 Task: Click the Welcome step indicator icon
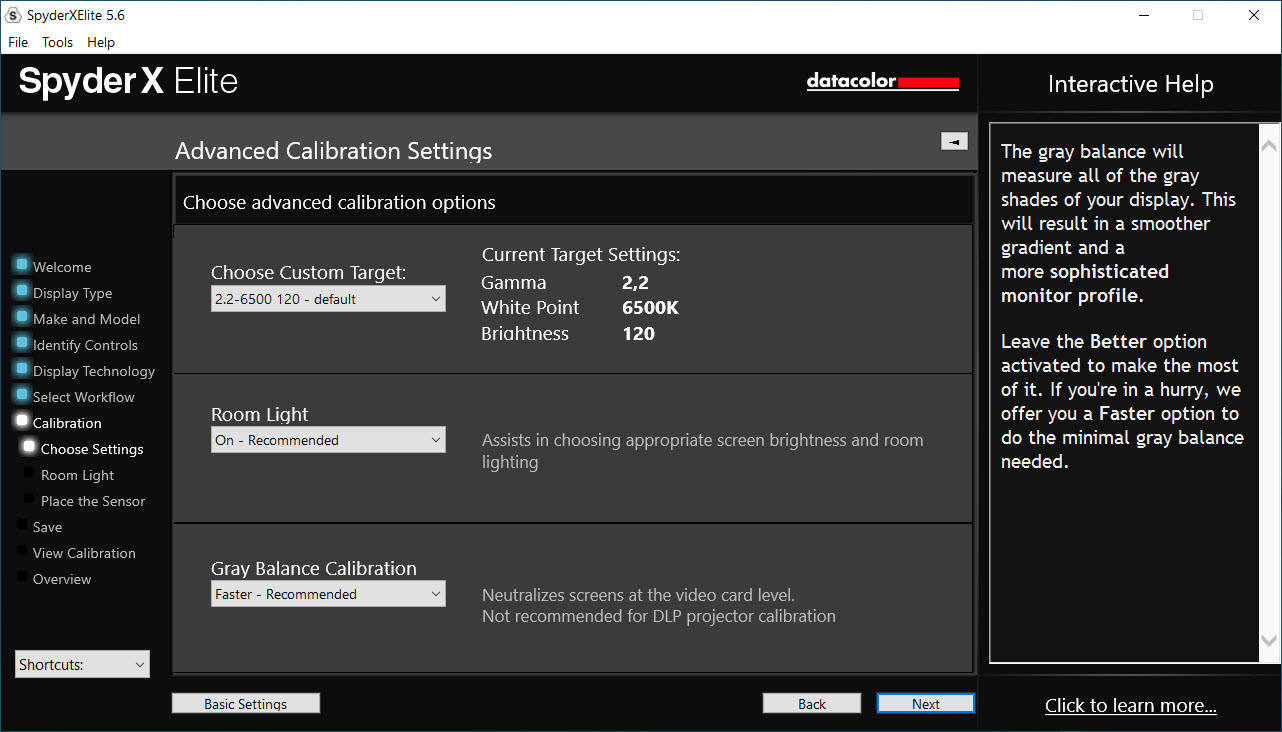pyautogui.click(x=21, y=265)
